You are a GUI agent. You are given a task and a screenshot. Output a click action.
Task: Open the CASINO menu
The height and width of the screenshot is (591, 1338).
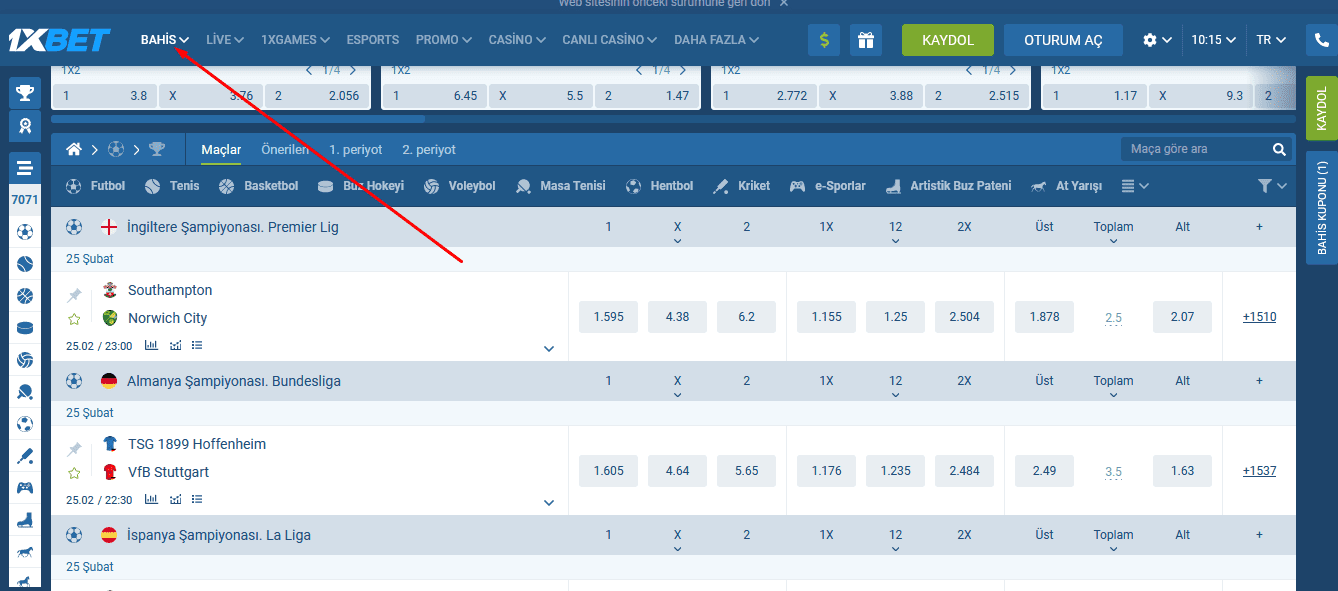click(x=517, y=40)
